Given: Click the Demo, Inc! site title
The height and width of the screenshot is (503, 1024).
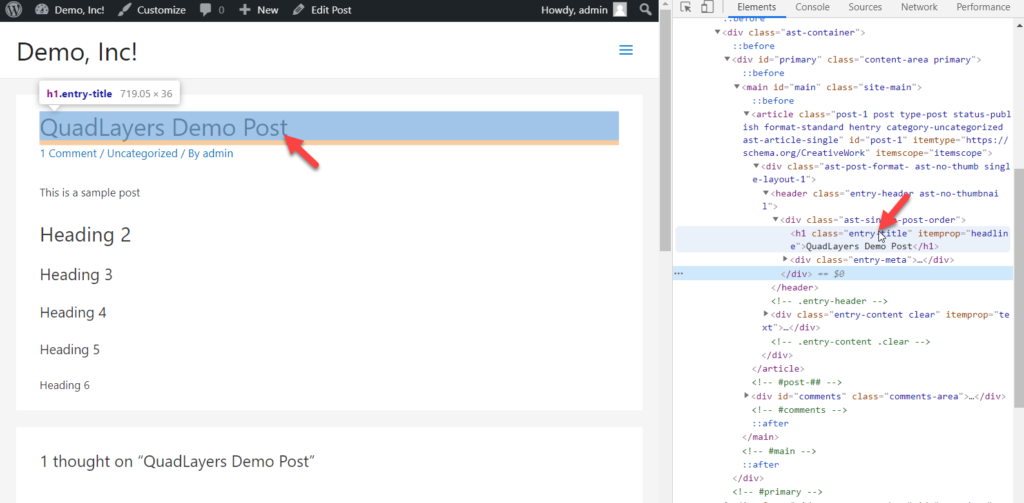Looking at the screenshot, I should (77, 52).
